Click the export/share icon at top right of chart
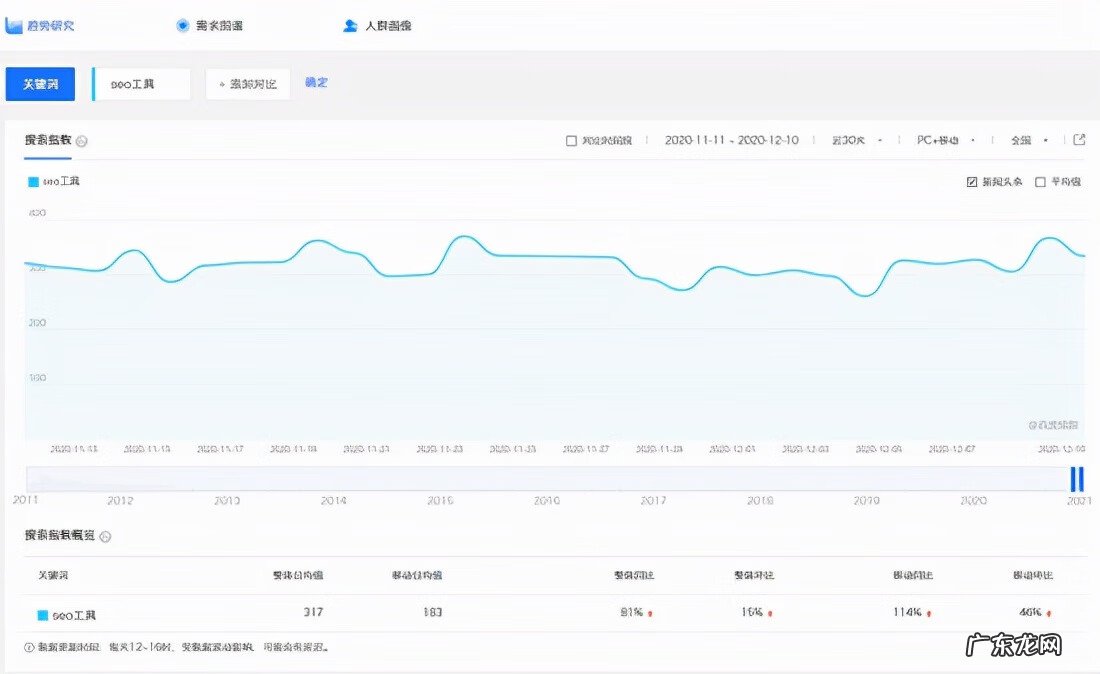The image size is (1100, 674). pyautogui.click(x=1079, y=140)
